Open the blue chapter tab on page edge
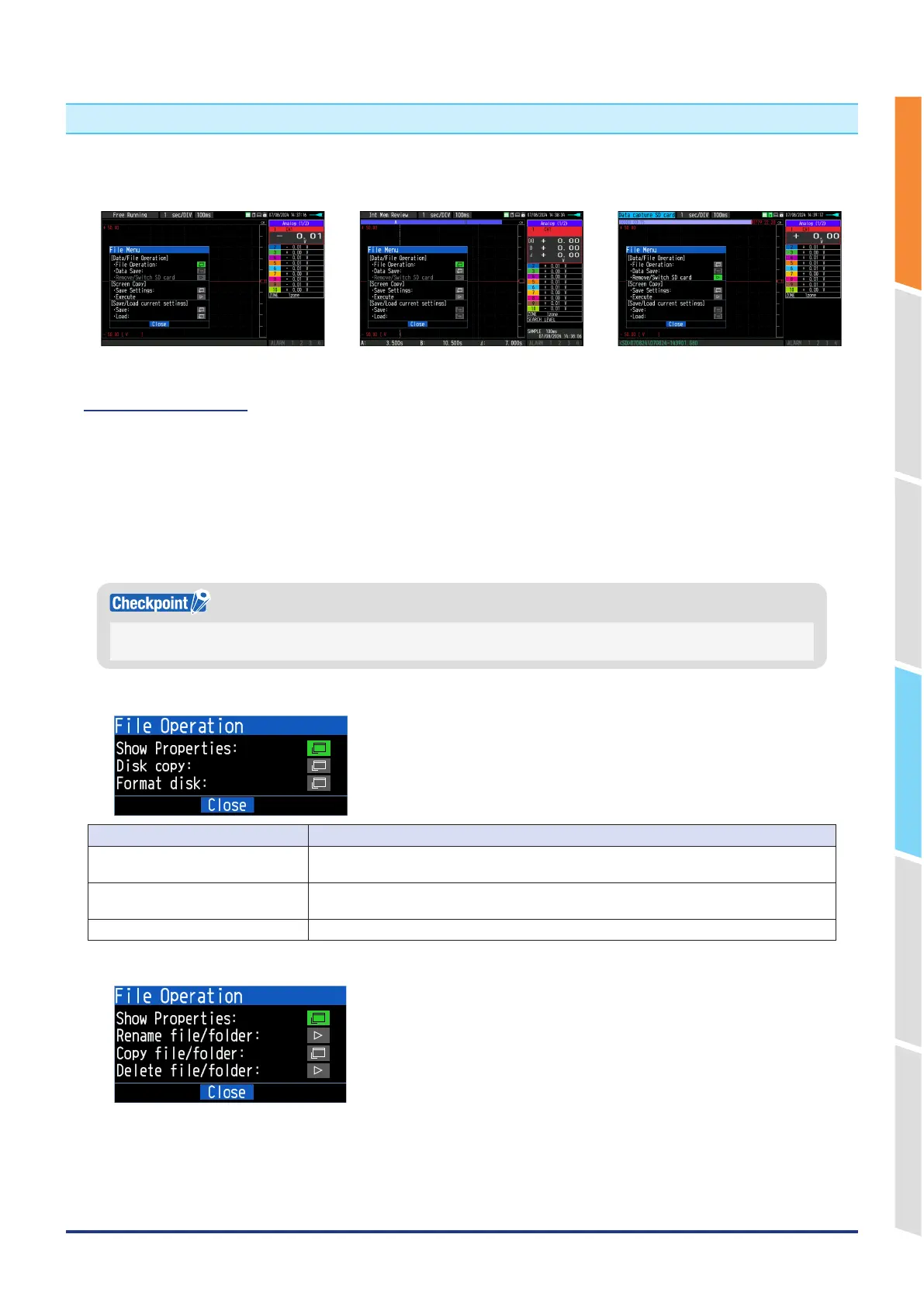This screenshot has height=1307, width=924. tap(908, 761)
